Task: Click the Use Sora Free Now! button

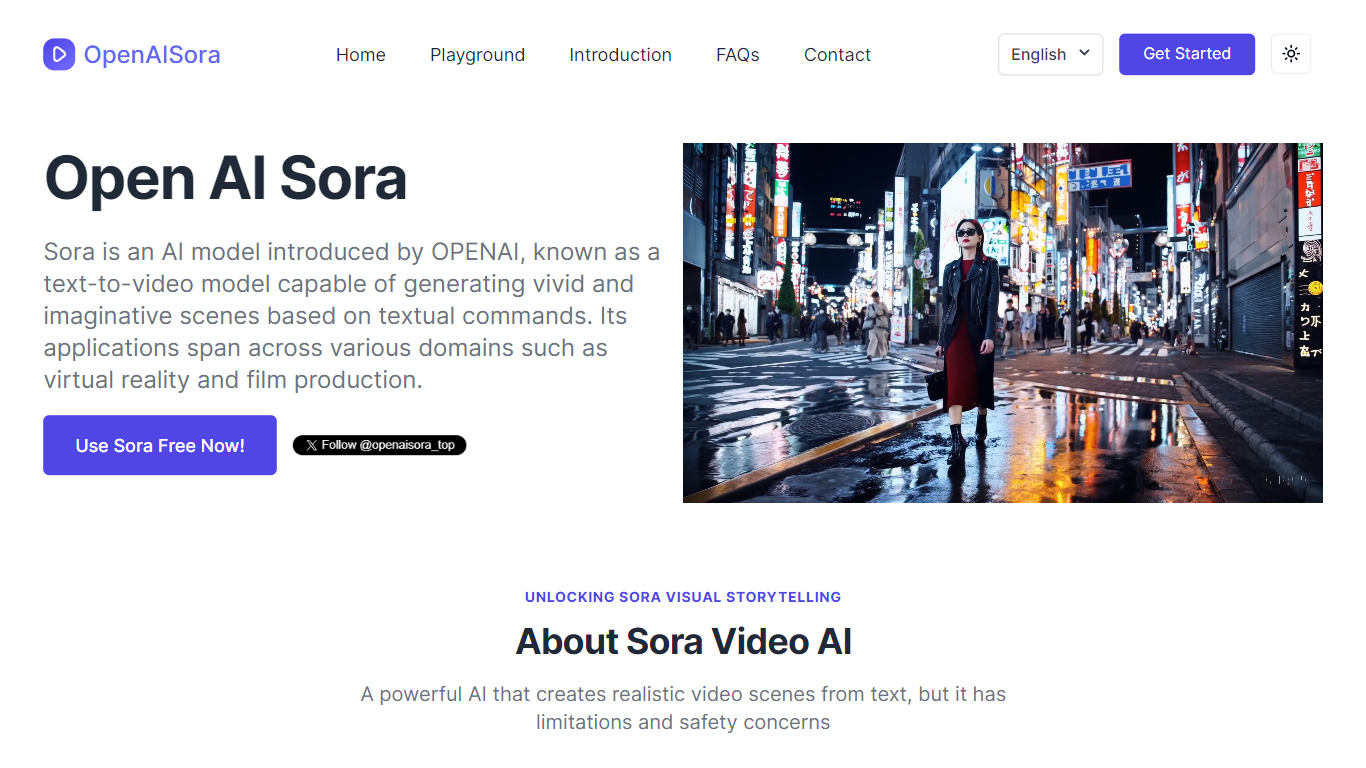Action: point(160,445)
